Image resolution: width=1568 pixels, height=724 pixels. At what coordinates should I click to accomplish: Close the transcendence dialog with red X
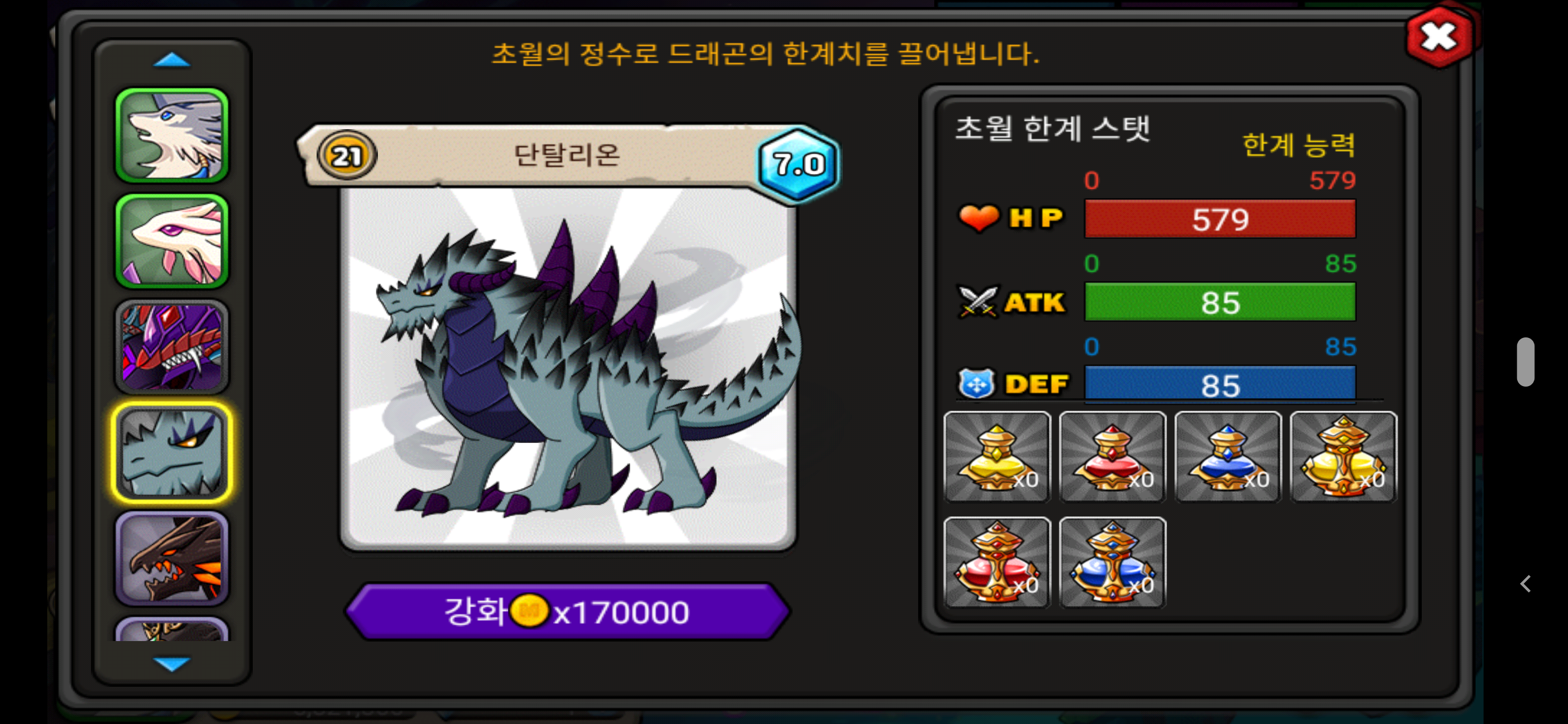click(1439, 37)
